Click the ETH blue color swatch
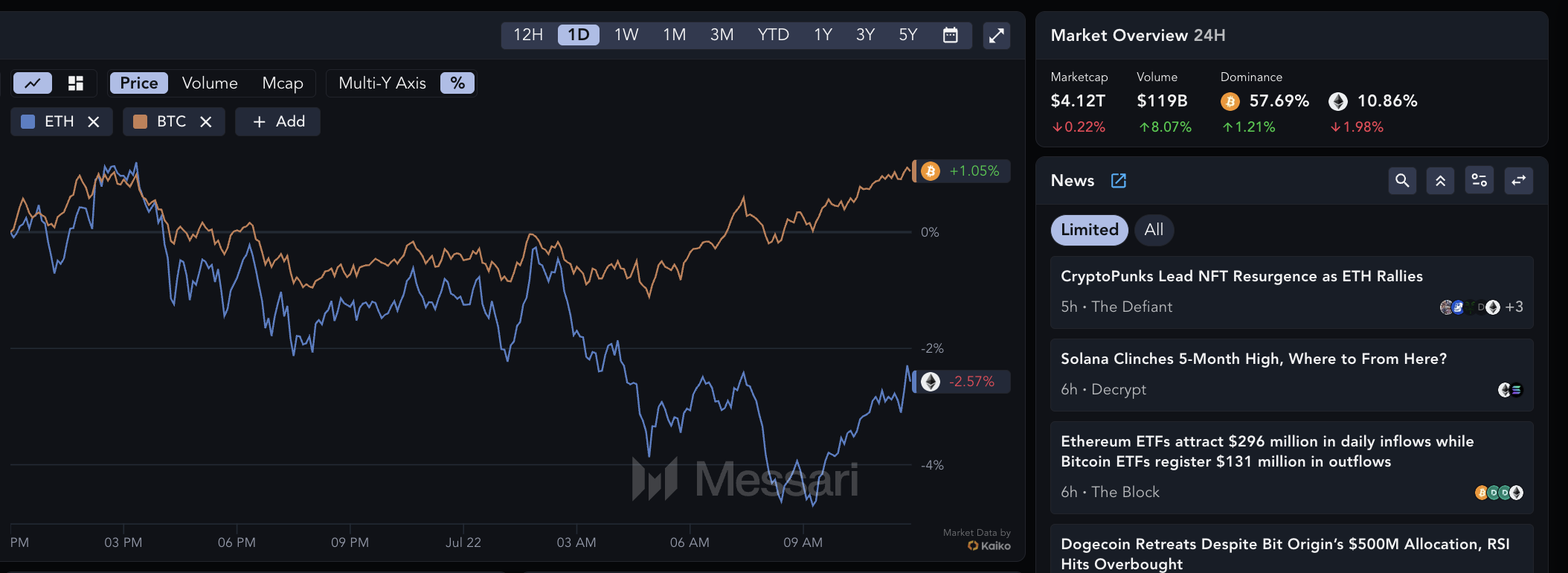 28,122
